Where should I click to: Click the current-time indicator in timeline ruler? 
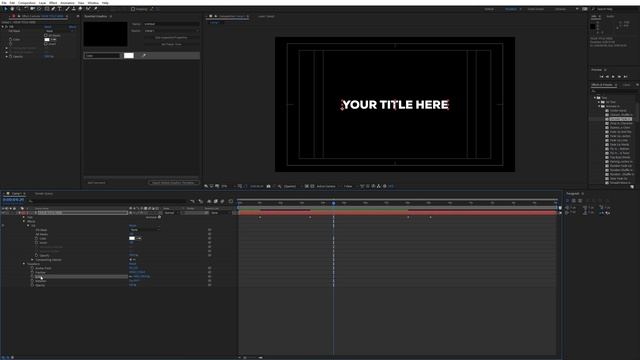pos(333,203)
